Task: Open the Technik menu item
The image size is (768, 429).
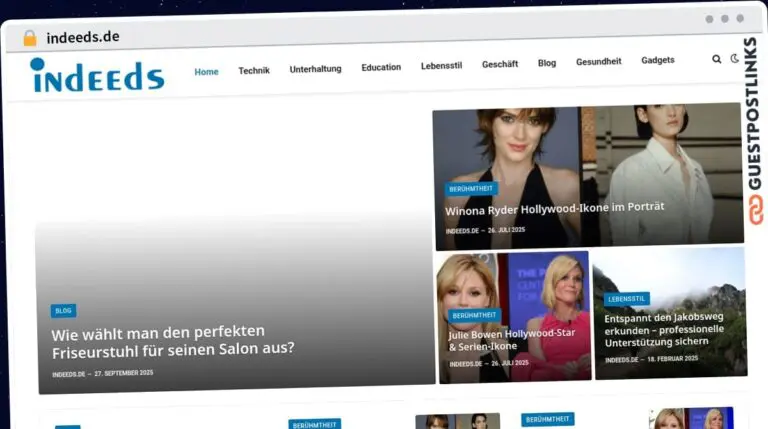Action: [254, 70]
